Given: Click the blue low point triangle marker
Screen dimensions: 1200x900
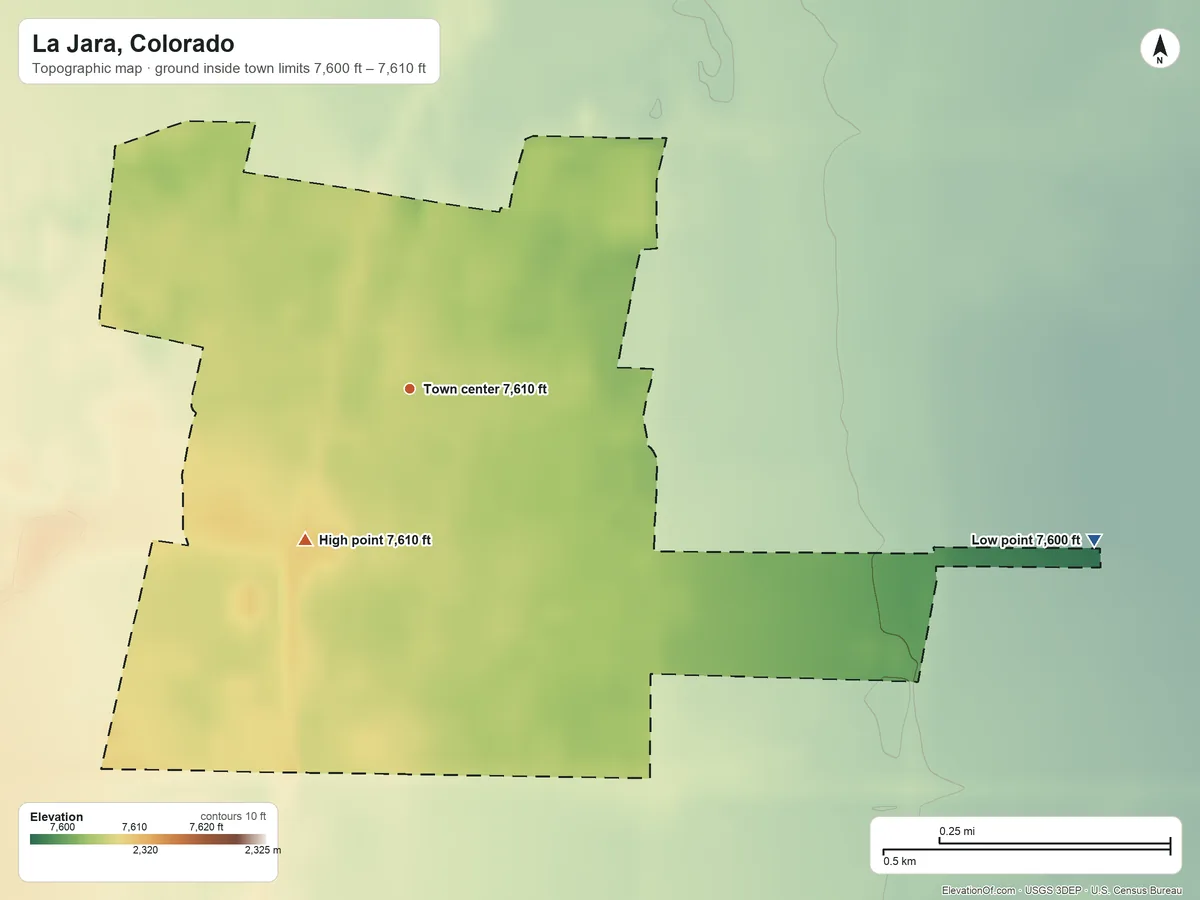Looking at the screenshot, I should tap(1094, 540).
